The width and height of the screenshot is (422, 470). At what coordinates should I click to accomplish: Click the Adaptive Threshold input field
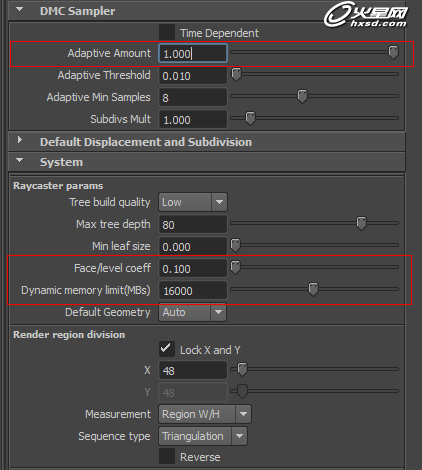tap(193, 75)
